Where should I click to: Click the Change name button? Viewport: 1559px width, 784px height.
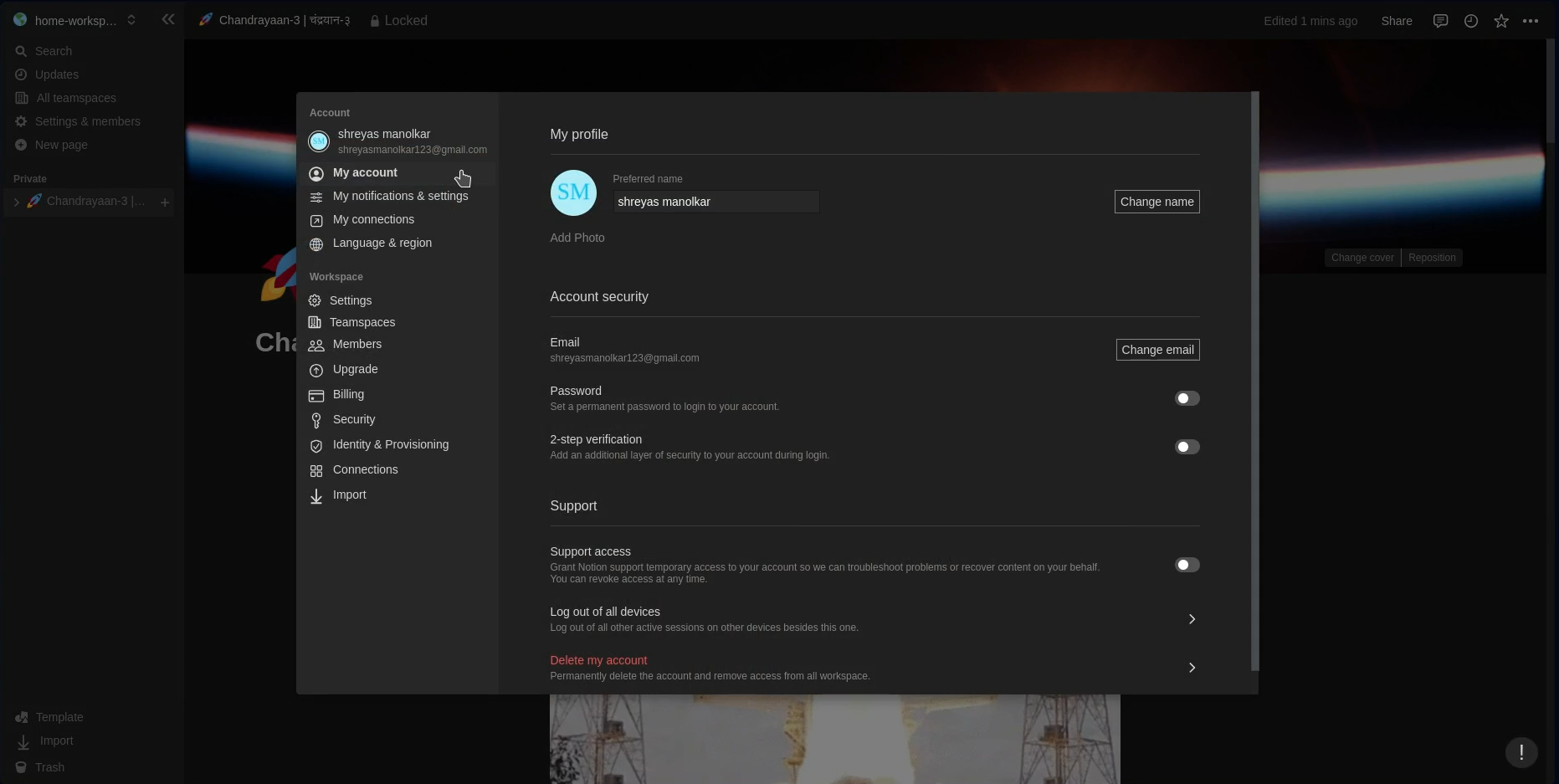click(x=1156, y=202)
